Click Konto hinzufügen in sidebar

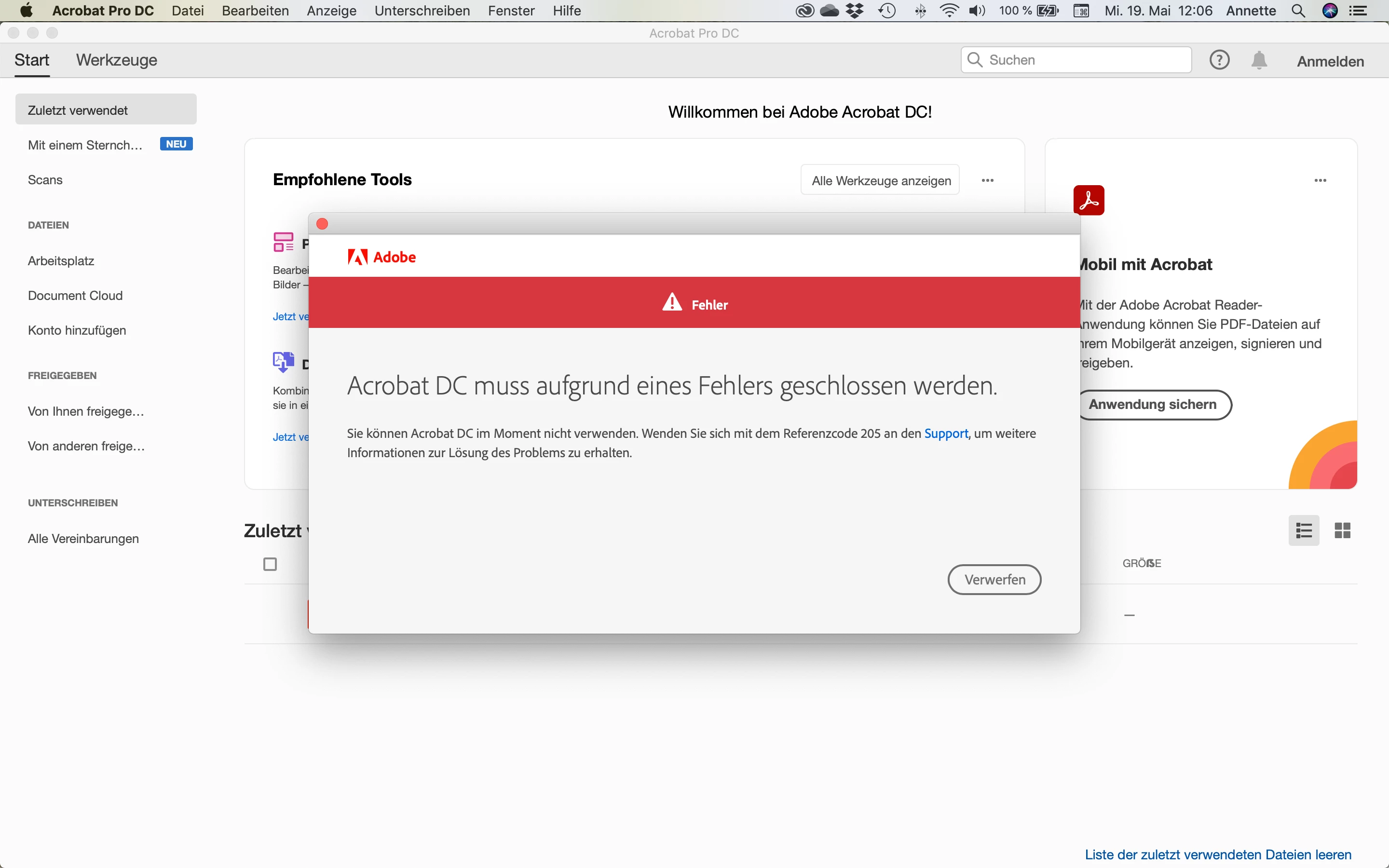pyautogui.click(x=77, y=331)
